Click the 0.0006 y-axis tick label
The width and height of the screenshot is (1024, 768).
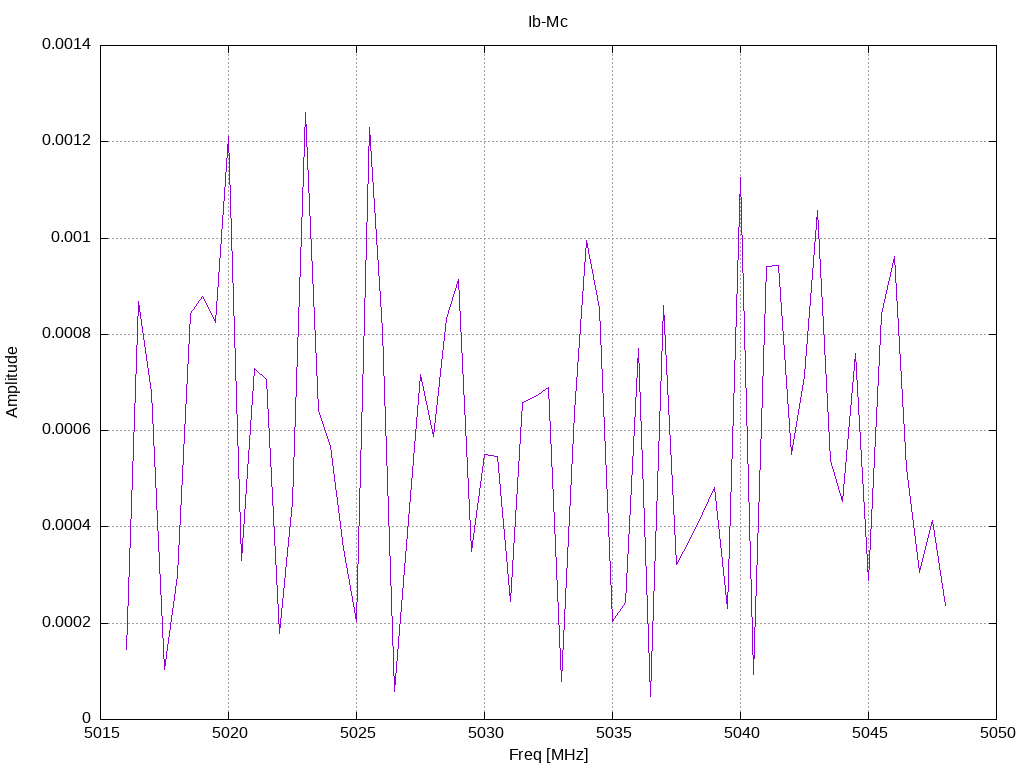(x=67, y=430)
